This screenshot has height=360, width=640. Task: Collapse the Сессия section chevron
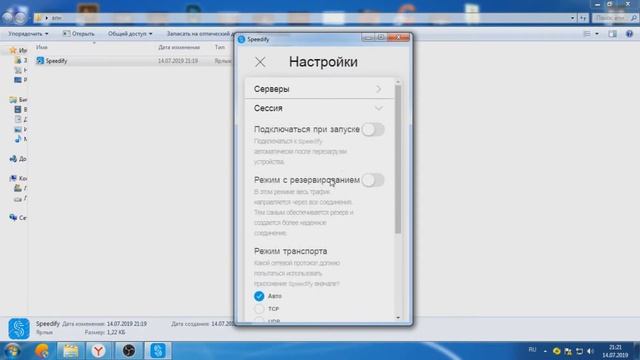point(379,108)
